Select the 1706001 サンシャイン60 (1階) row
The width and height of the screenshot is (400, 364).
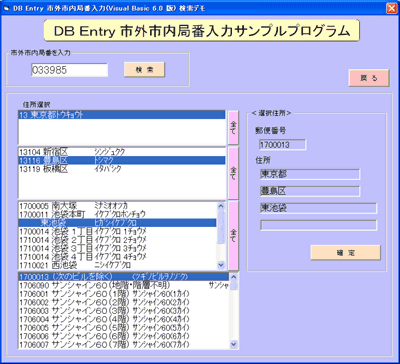[x=124, y=294]
